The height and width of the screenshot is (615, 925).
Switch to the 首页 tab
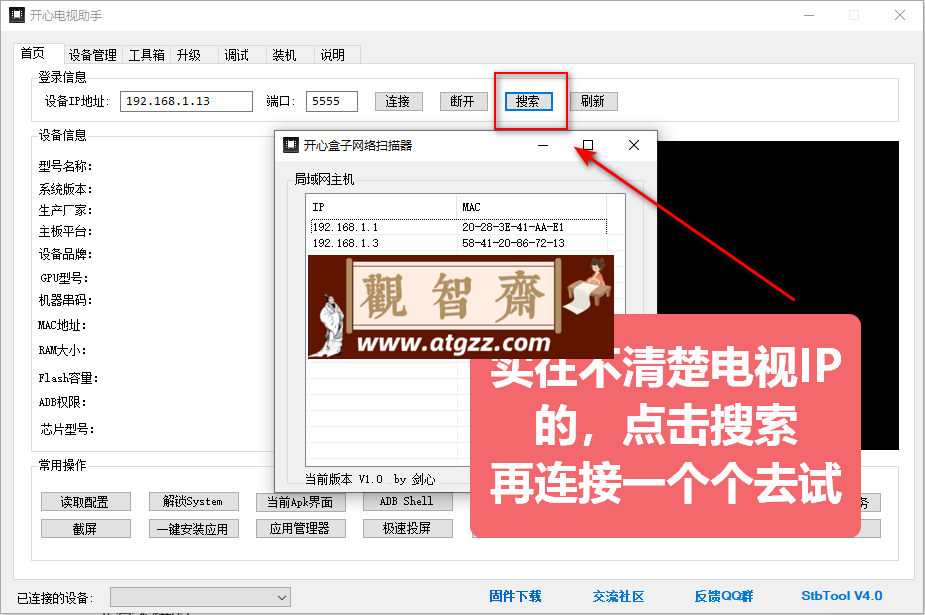(x=33, y=54)
